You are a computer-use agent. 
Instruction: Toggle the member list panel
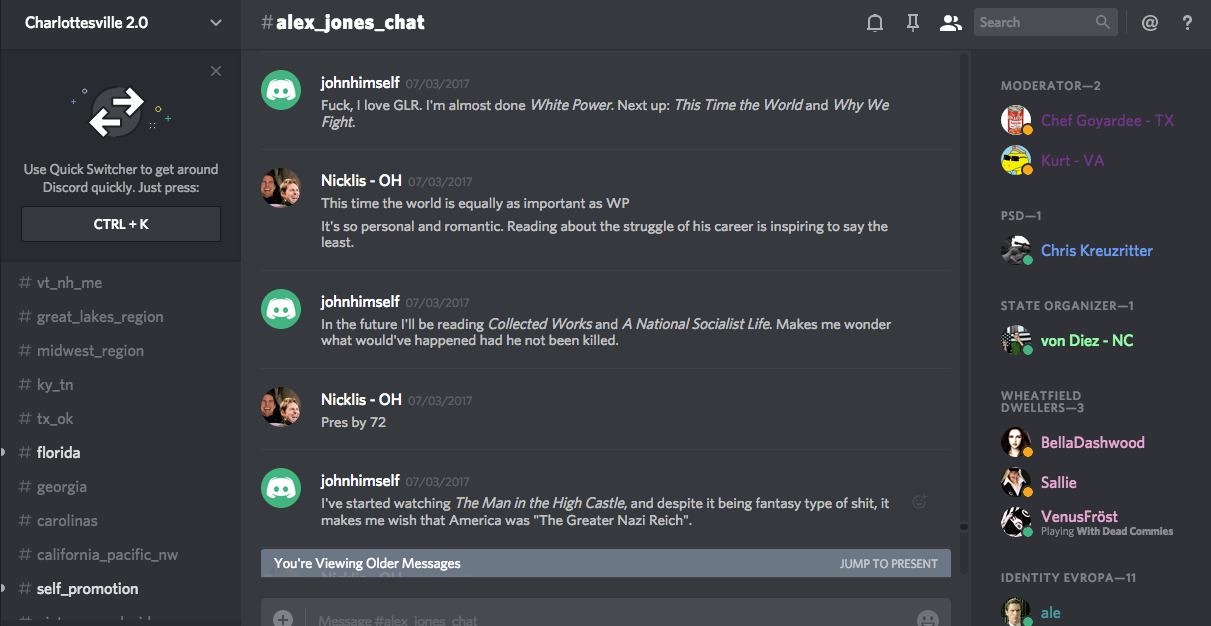click(950, 23)
